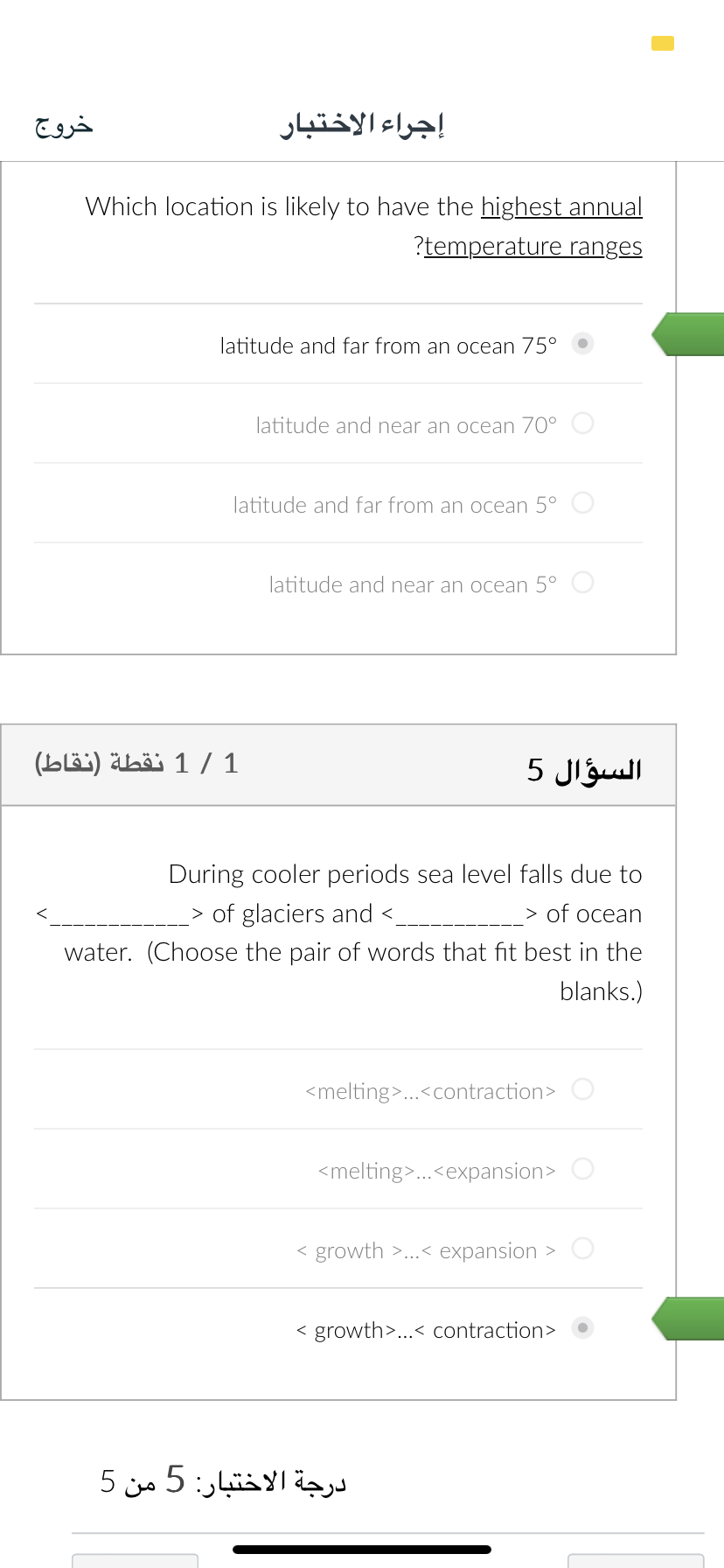This screenshot has width=724, height=1568.
Task: Tap the 1 / 1 نقطة score label
Action: point(136,764)
